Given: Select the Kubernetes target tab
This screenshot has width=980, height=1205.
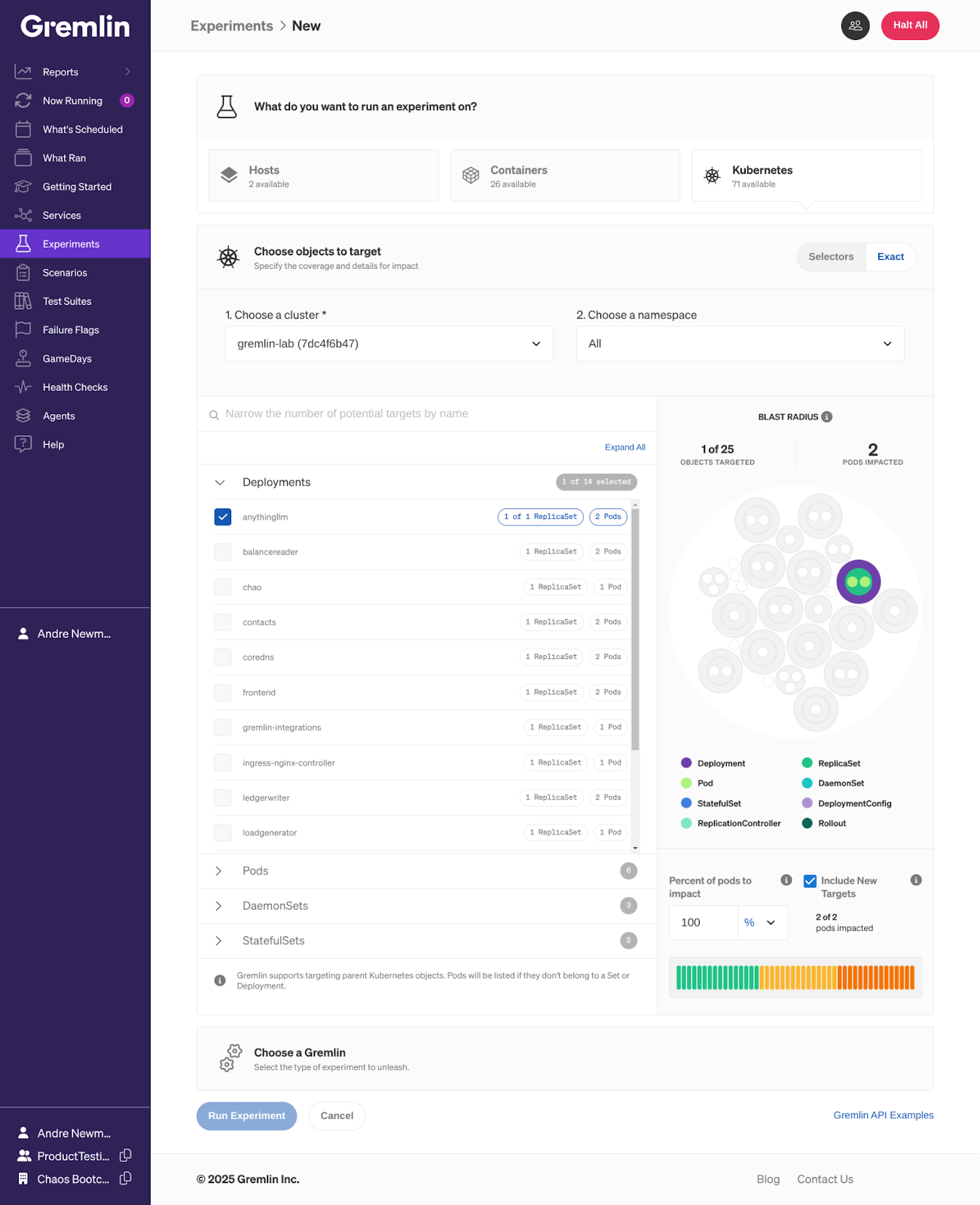Looking at the screenshot, I should coord(806,175).
